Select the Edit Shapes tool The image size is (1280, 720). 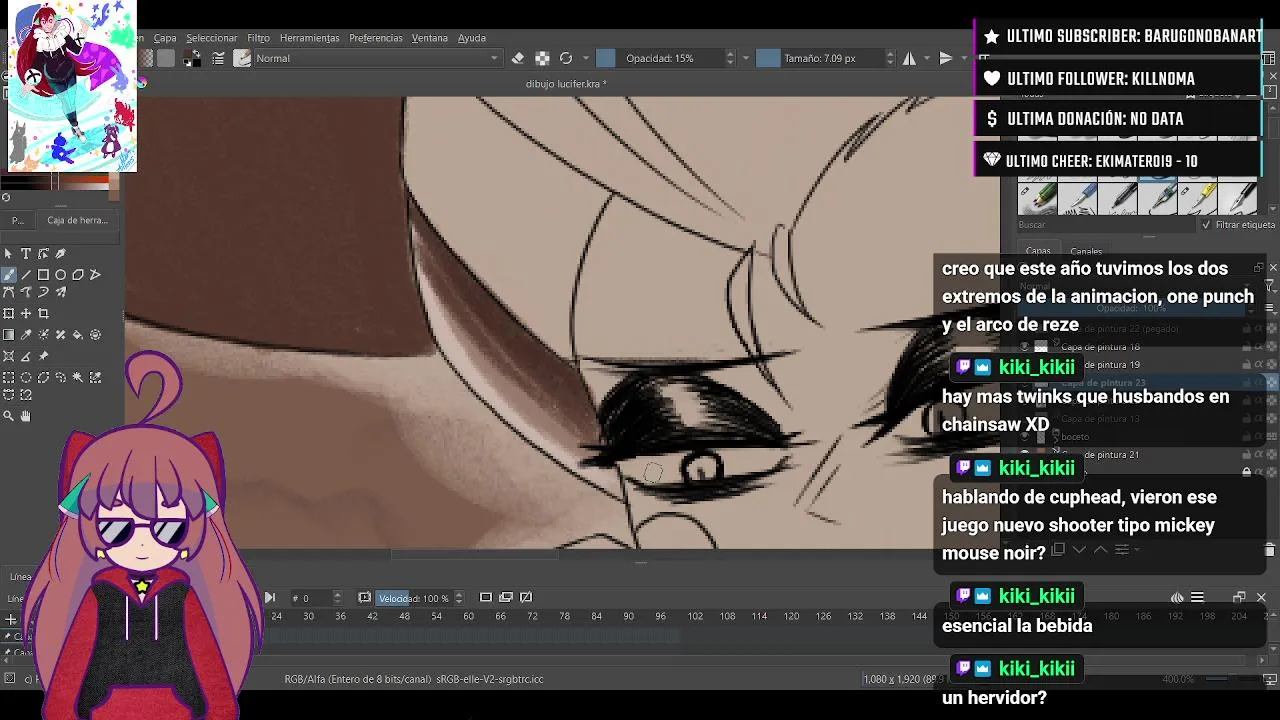[x=43, y=254]
